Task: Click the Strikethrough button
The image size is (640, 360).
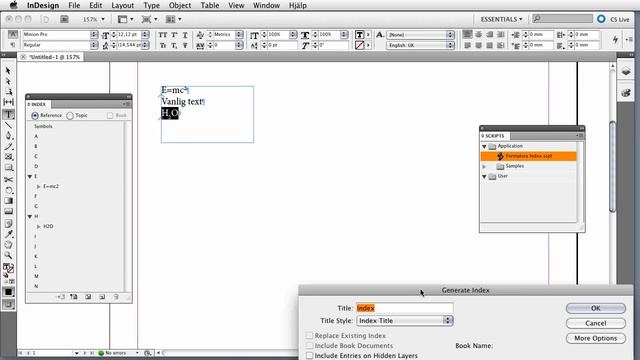Action: coord(185,45)
